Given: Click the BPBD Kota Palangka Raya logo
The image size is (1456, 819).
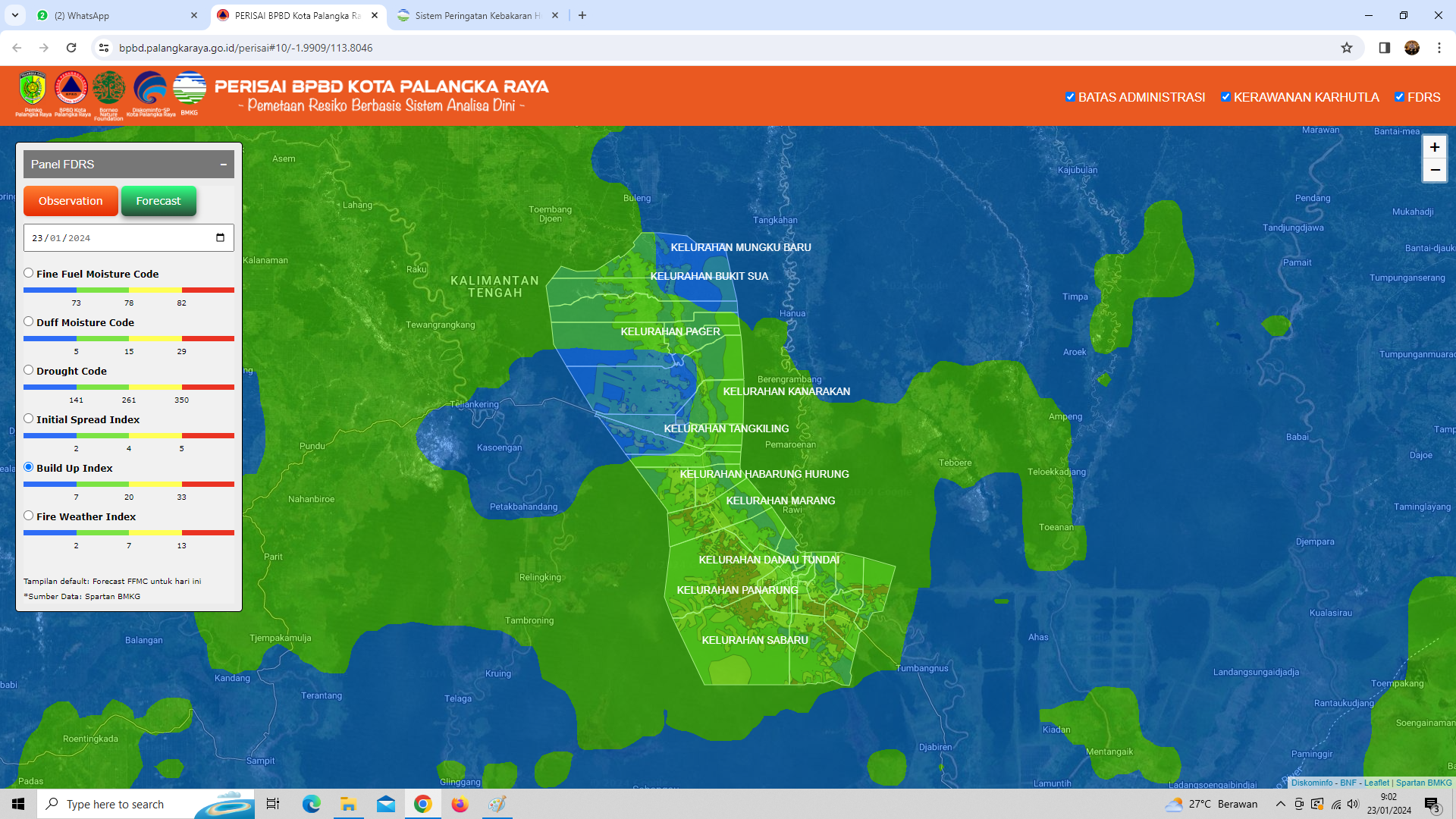Looking at the screenshot, I should point(71,94).
